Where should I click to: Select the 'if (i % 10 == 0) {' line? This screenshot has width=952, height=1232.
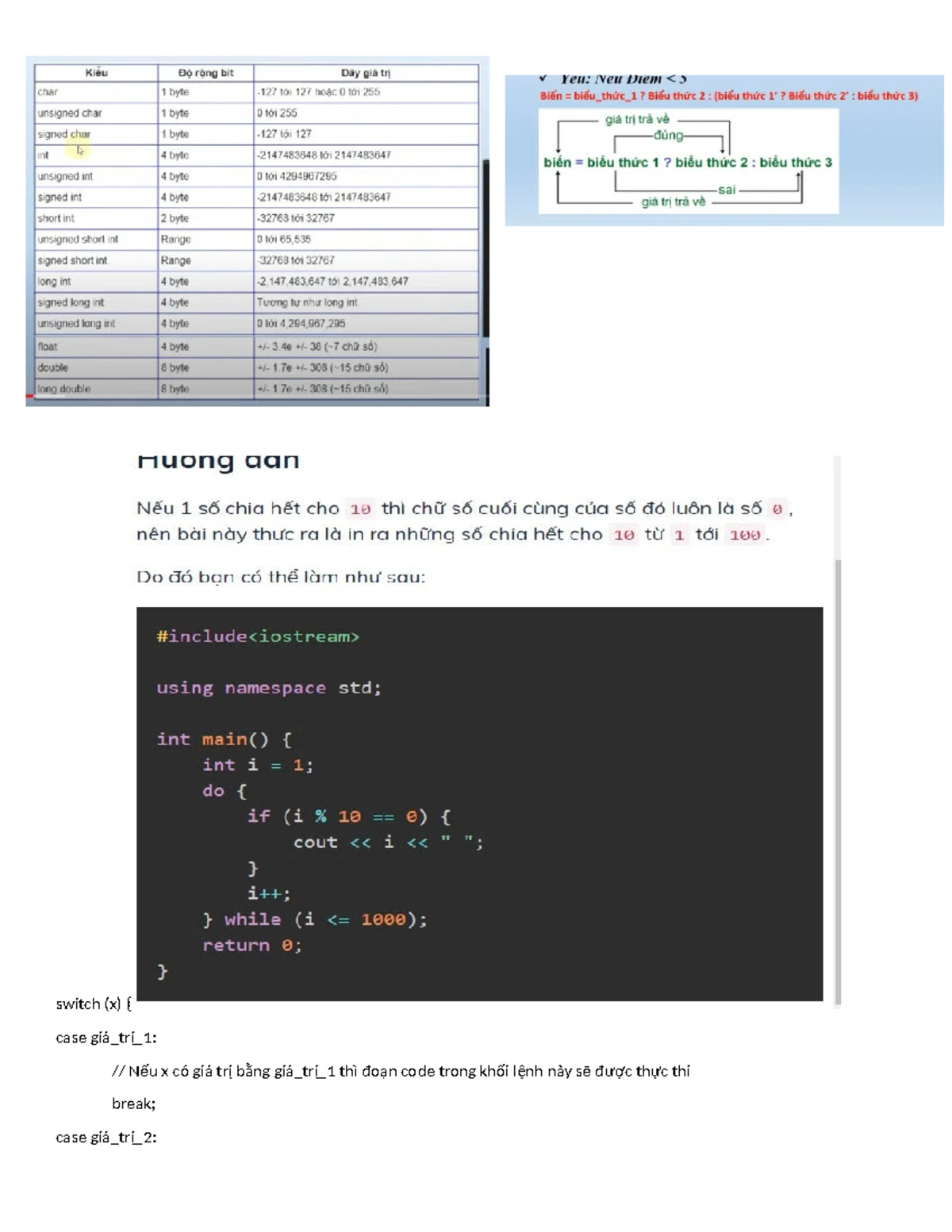pyautogui.click(x=349, y=816)
